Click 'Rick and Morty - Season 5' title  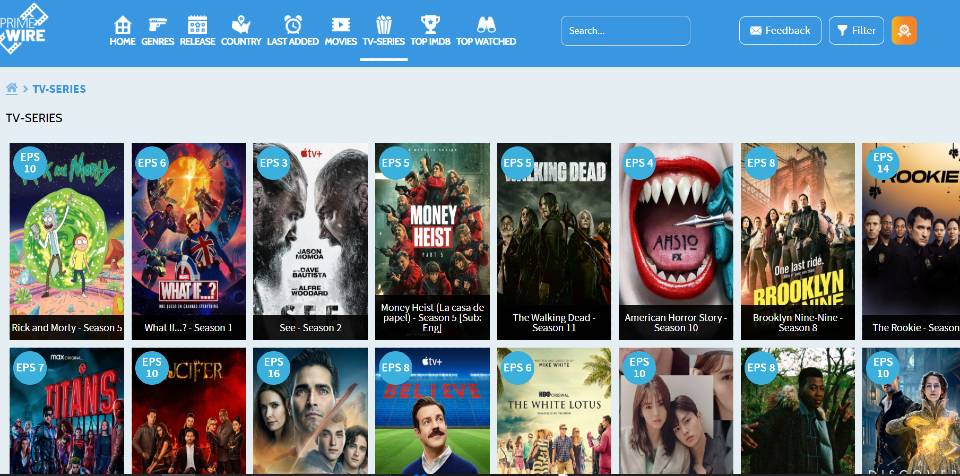coord(67,328)
